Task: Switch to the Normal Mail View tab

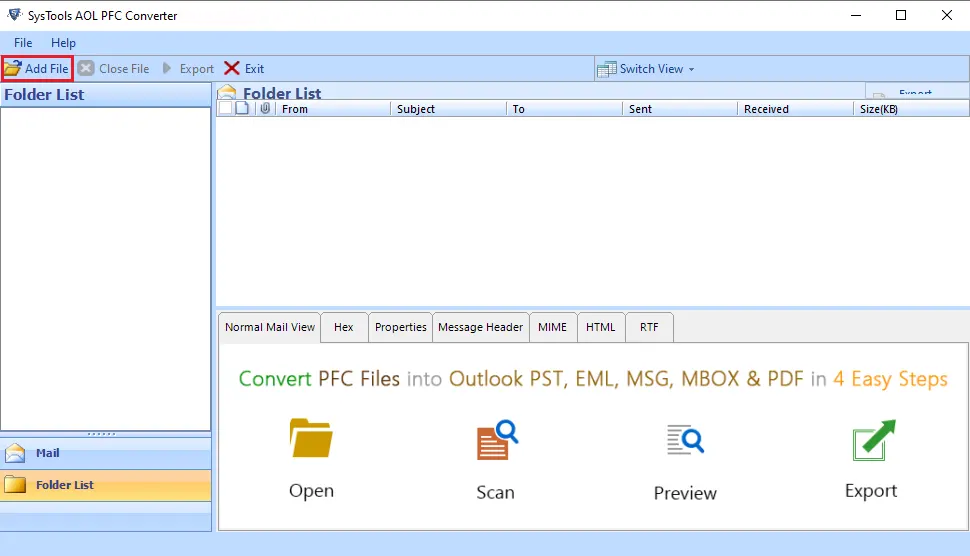Action: point(270,327)
